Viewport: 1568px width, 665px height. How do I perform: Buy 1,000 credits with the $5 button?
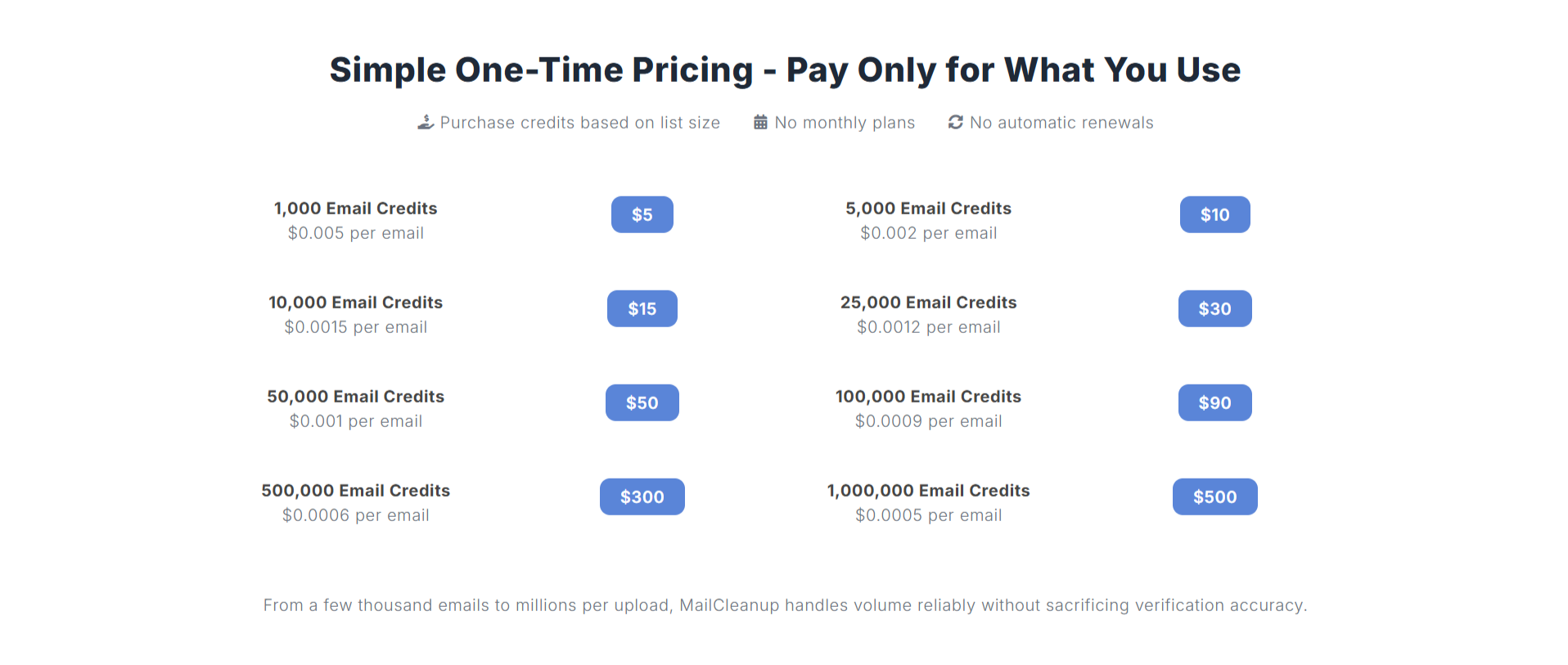point(642,215)
